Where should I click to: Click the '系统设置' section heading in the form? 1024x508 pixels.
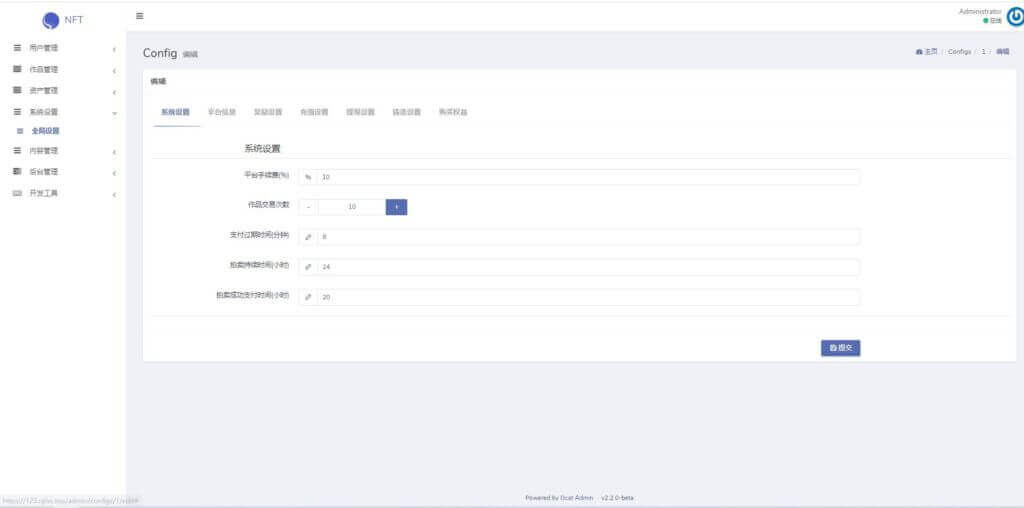[263, 149]
